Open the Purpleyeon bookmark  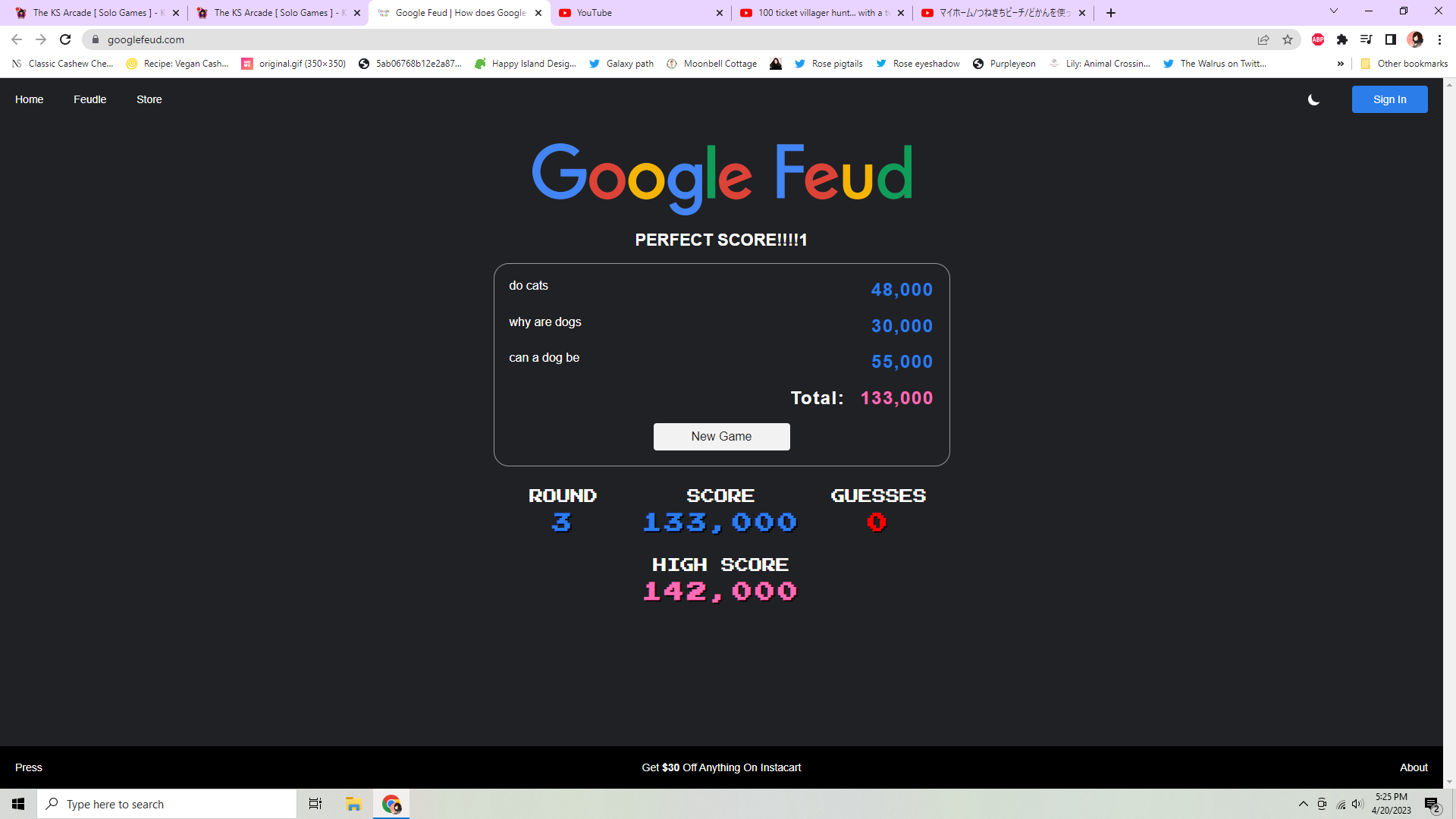click(1005, 64)
